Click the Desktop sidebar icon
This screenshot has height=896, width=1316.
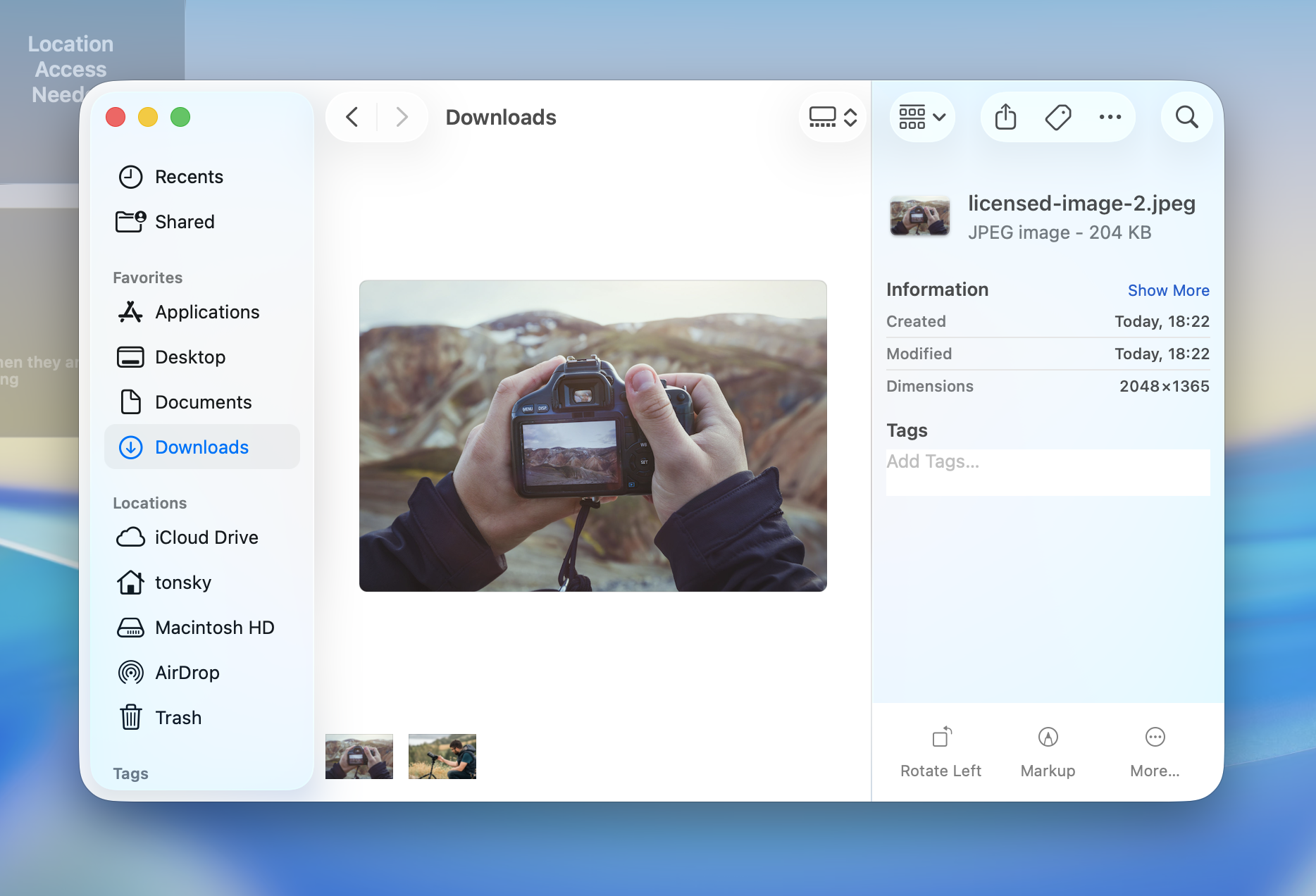pos(130,357)
